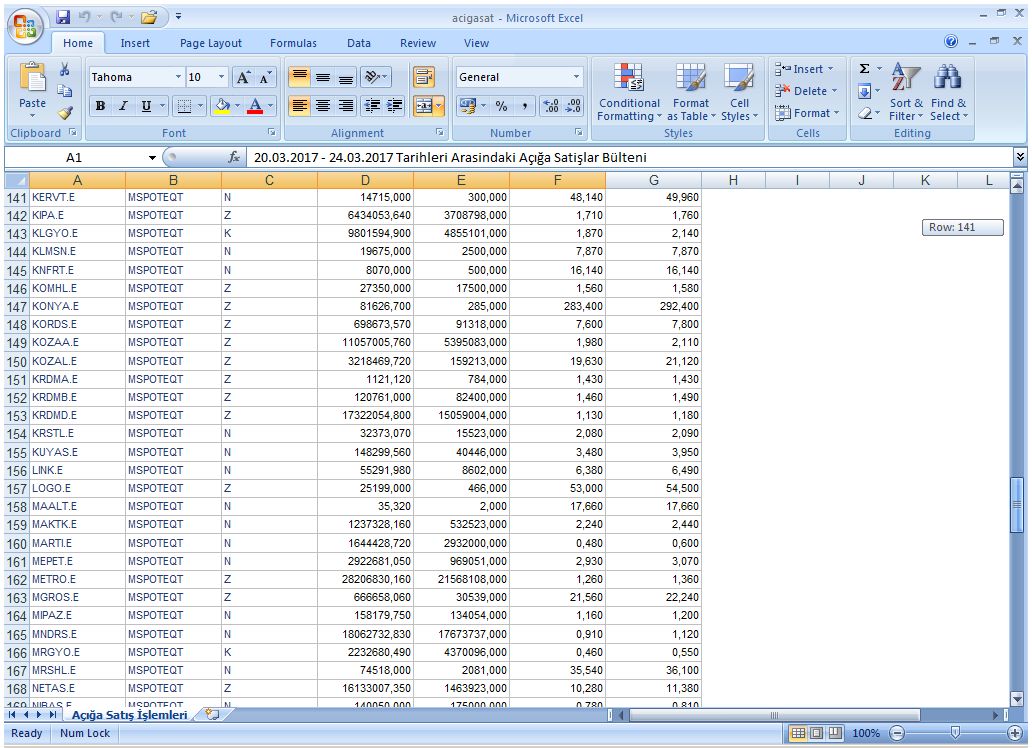The image size is (1032, 748).
Task: Click the Find & Select binoculars
Action: [948, 93]
